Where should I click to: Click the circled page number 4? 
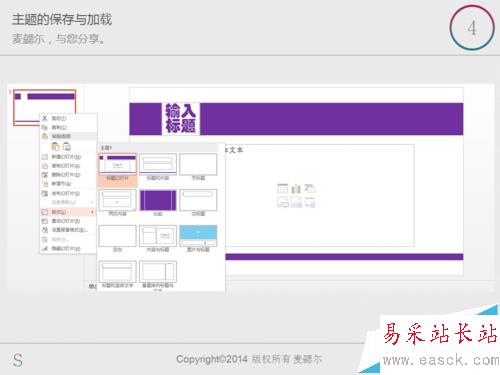472,28
